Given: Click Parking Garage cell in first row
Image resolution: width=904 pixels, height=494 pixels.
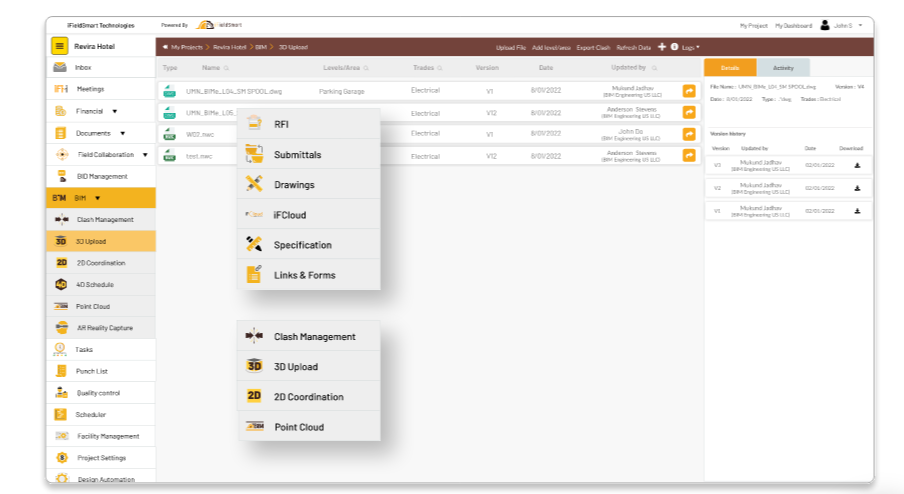Looking at the screenshot, I should click(341, 91).
